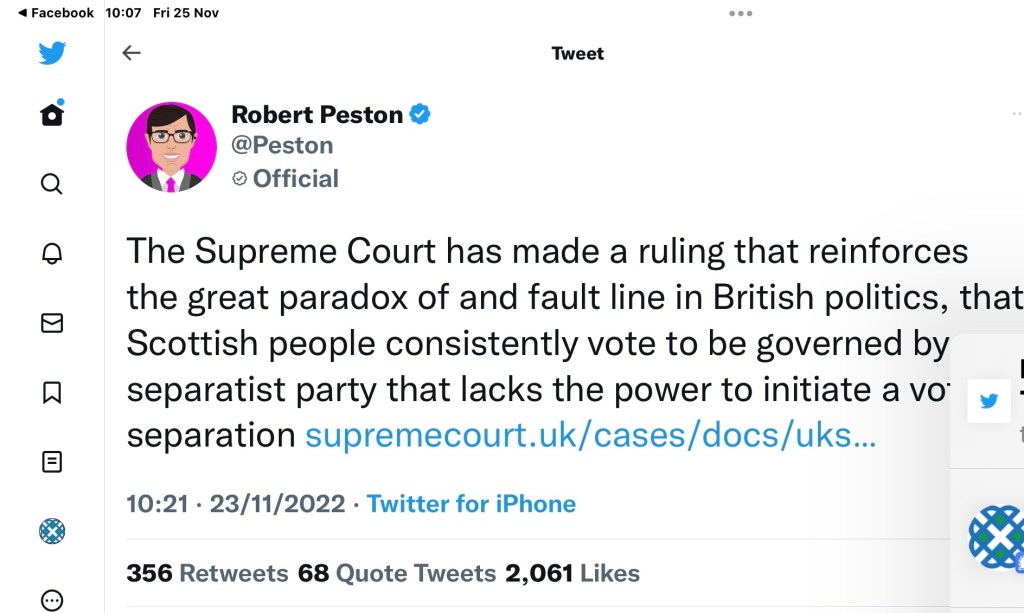Open the supremecourt.uk link in the tweet

(x=590, y=436)
